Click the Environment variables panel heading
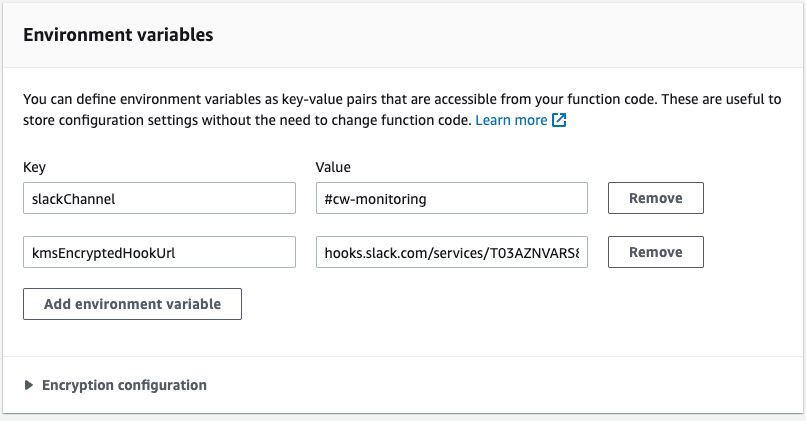Viewport: 806px width, 421px height. click(118, 35)
